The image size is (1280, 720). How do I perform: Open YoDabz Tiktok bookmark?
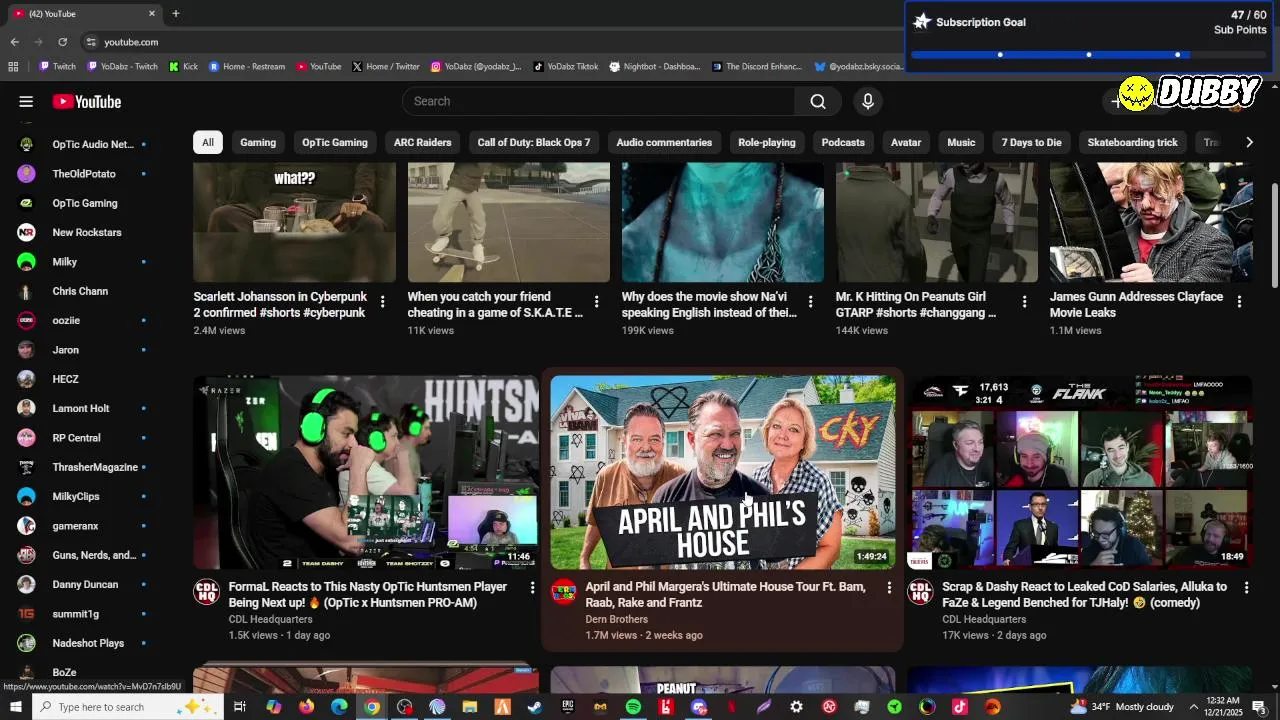coord(565,67)
